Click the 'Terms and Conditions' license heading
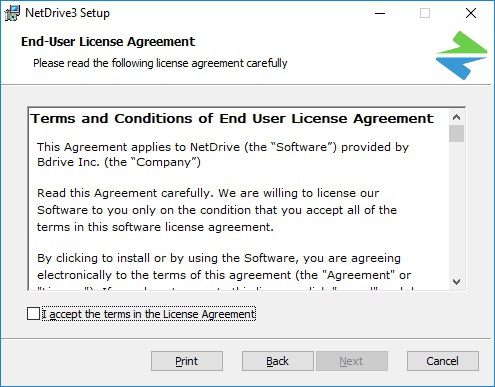This screenshot has height=387, width=495. (x=232, y=118)
